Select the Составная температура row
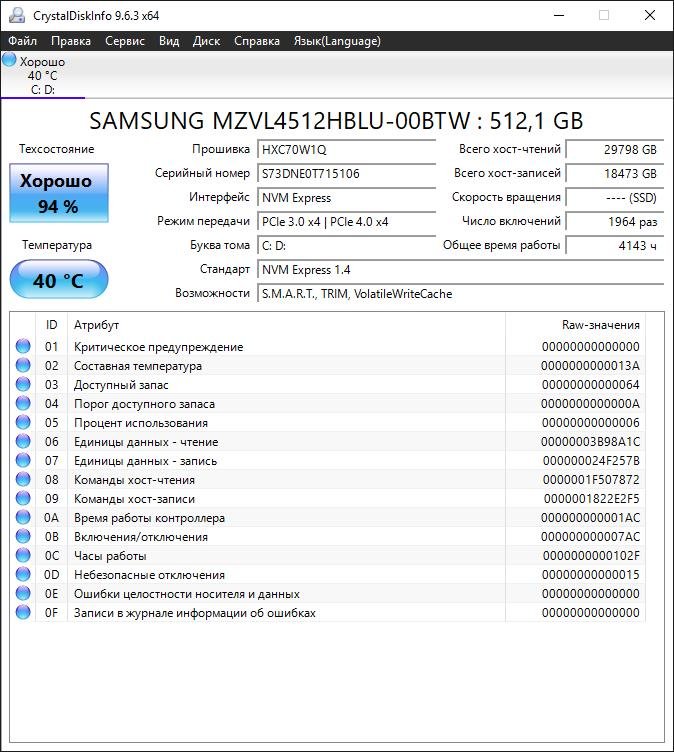This screenshot has height=752, width=674. pos(328,365)
